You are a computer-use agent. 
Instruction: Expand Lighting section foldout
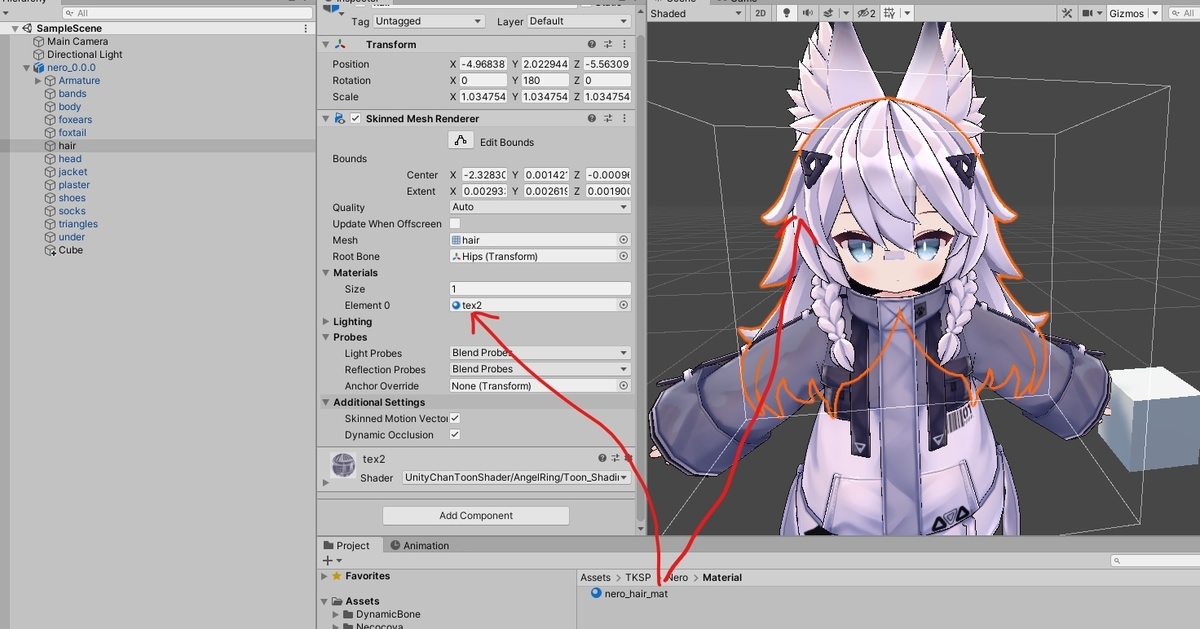click(326, 322)
